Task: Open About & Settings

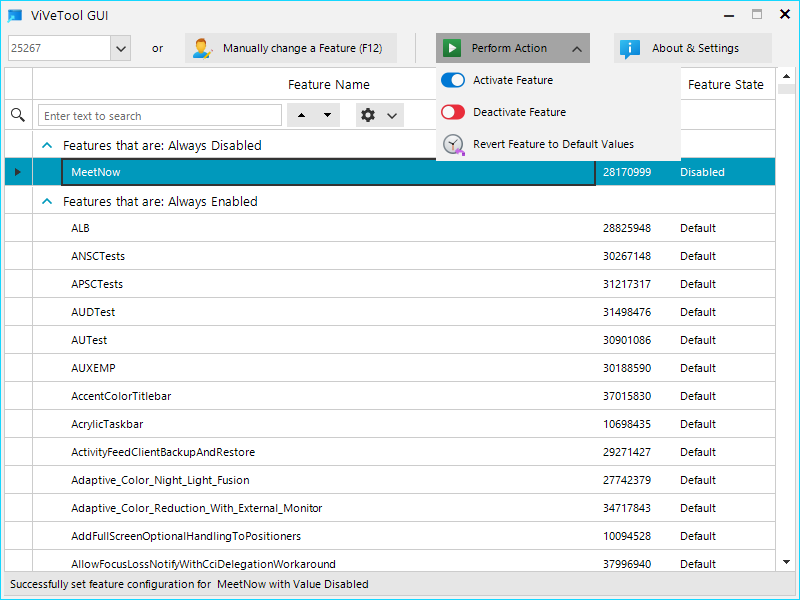Action: click(693, 48)
